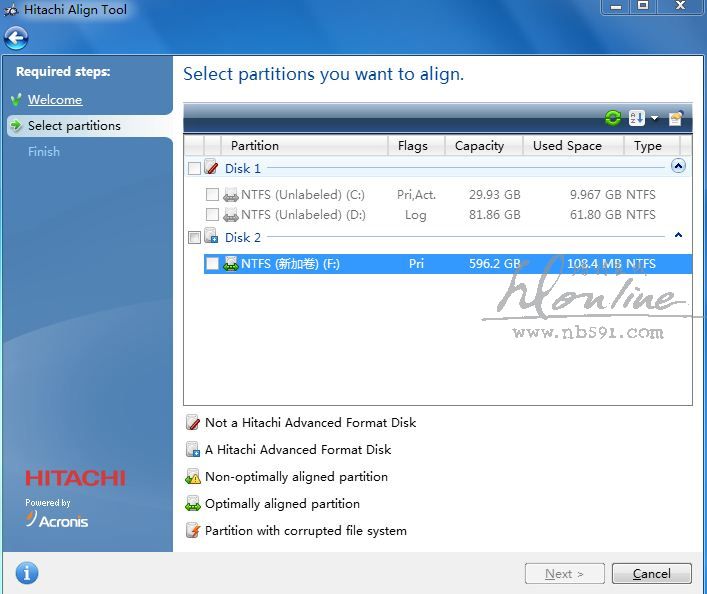Image resolution: width=707 pixels, height=594 pixels.
Task: Sort by the Capacity column header
Action: [x=484, y=146]
